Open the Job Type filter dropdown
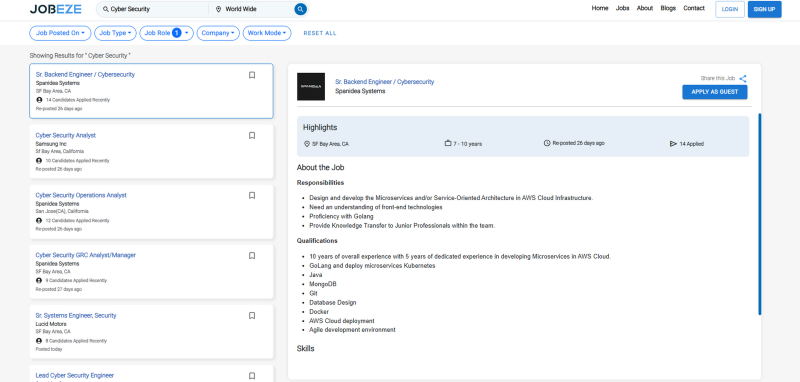Screen dimensions: 800x382 [115, 33]
